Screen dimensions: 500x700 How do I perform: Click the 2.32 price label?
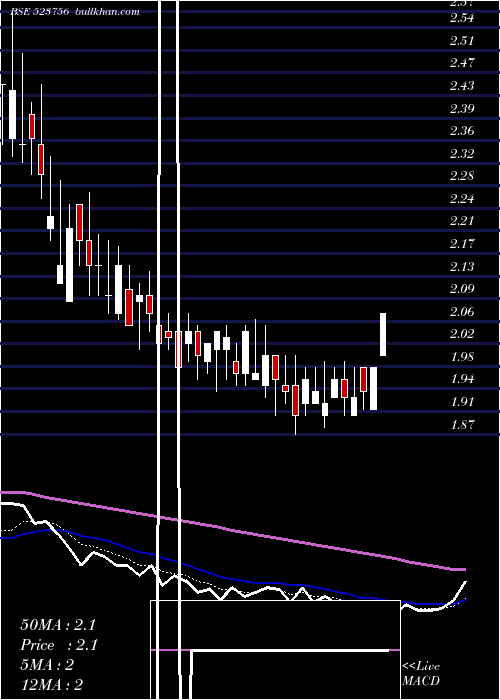pos(462,154)
